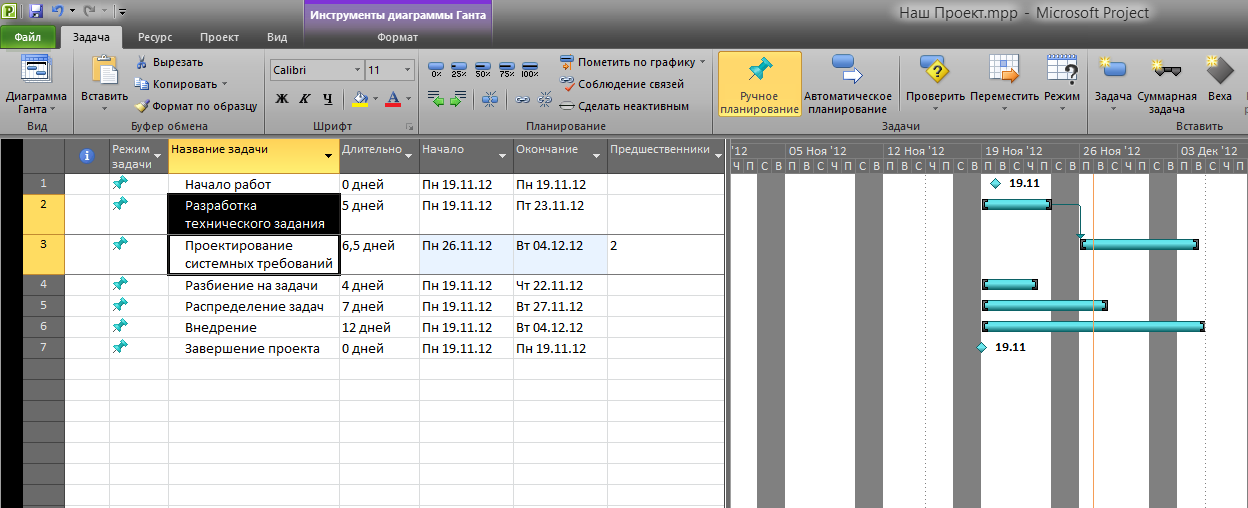Switch to the Задача ribbon tab
Viewport: 1248px width, 508px height.
(x=91, y=37)
